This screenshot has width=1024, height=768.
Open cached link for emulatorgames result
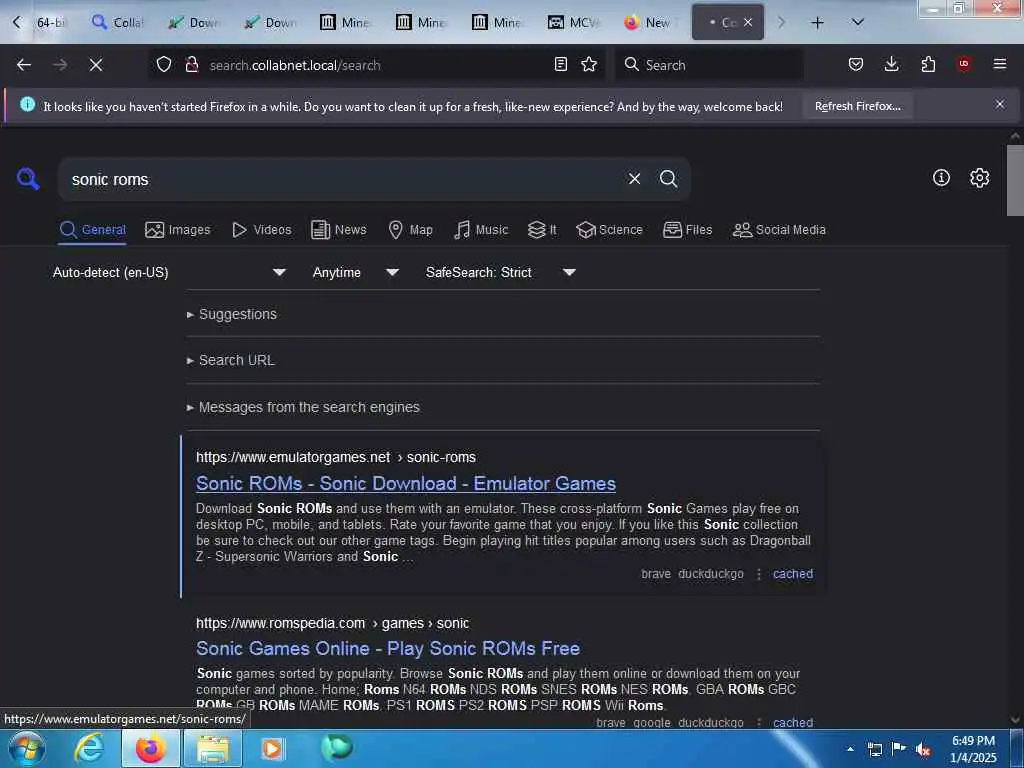(x=793, y=574)
